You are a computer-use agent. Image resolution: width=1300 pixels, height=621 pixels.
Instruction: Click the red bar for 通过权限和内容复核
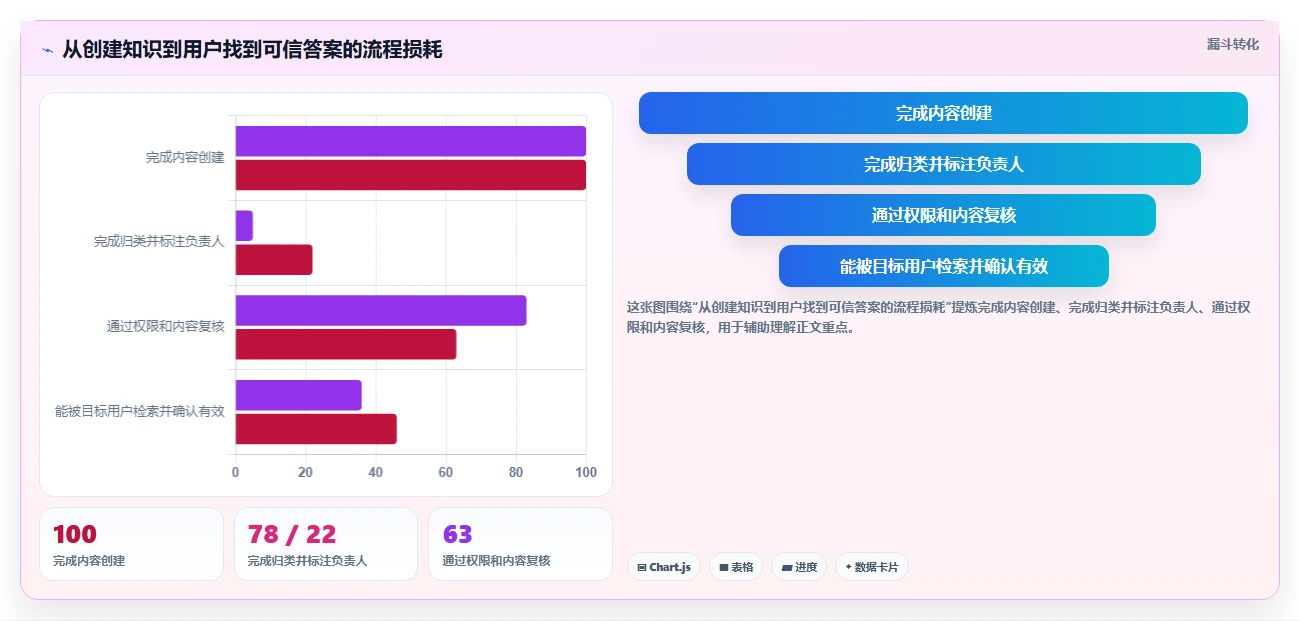tap(346, 344)
